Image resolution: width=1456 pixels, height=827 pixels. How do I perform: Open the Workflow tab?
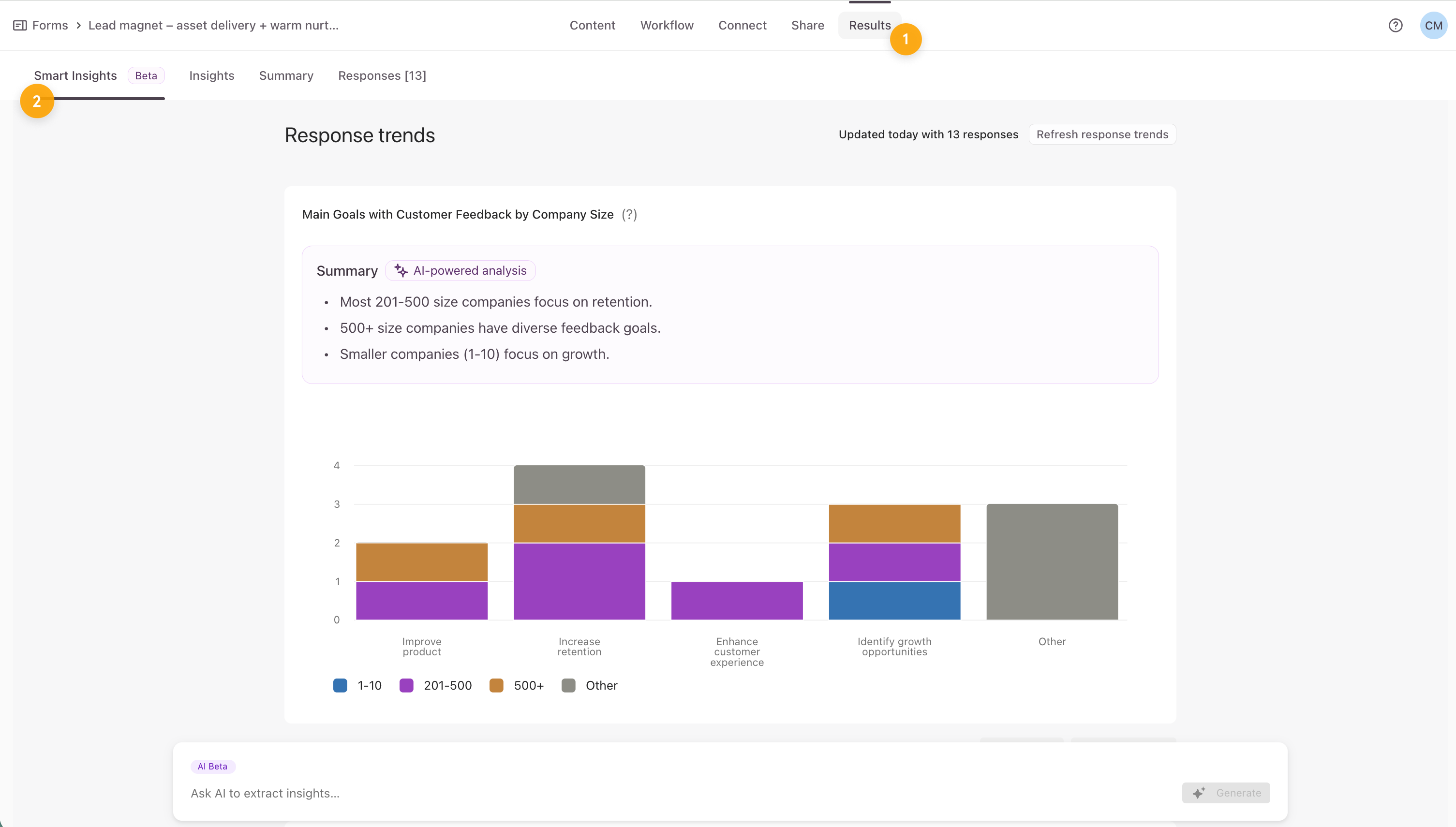click(x=667, y=26)
